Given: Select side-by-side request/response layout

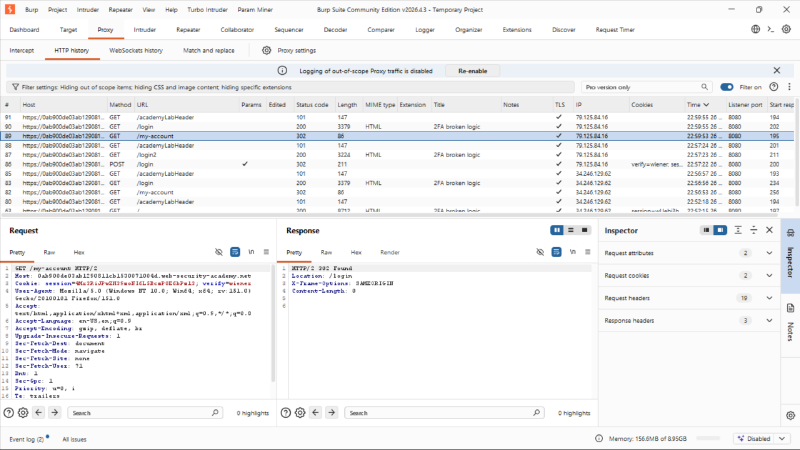Looking at the screenshot, I should (557, 231).
